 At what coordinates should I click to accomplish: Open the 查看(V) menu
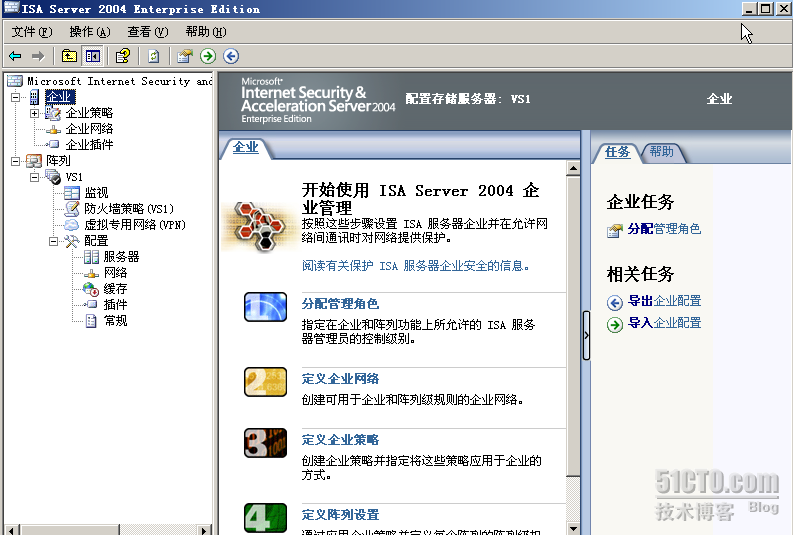tap(148, 32)
